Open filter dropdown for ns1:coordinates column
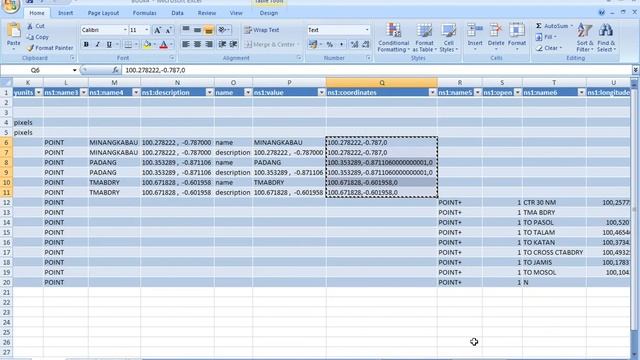Screen dimensions: 640x360 (x=432, y=93)
